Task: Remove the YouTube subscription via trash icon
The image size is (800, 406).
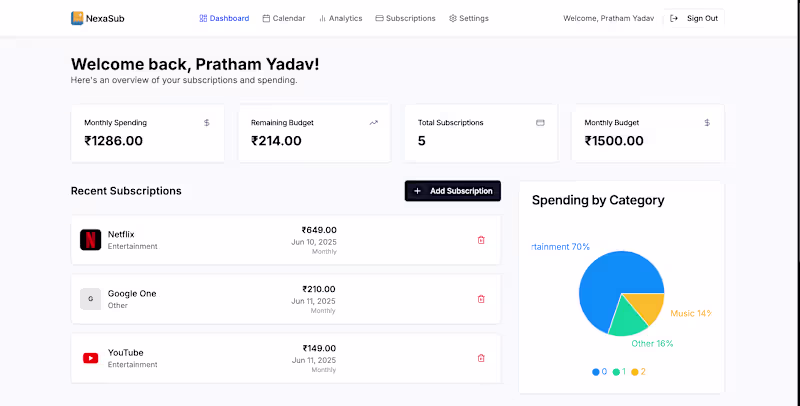Action: 481,358
